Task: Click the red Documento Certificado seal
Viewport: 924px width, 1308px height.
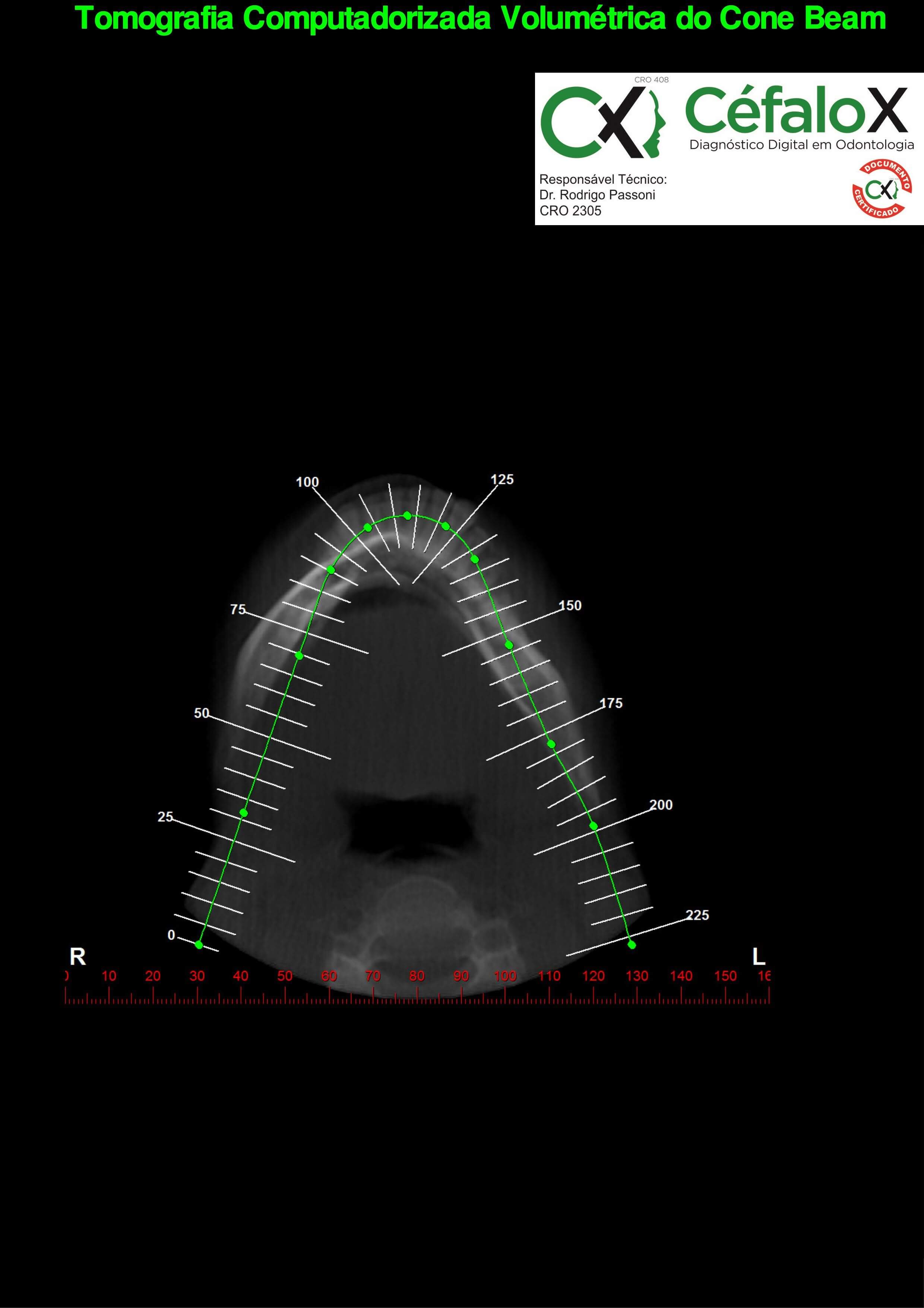Action: [x=881, y=189]
